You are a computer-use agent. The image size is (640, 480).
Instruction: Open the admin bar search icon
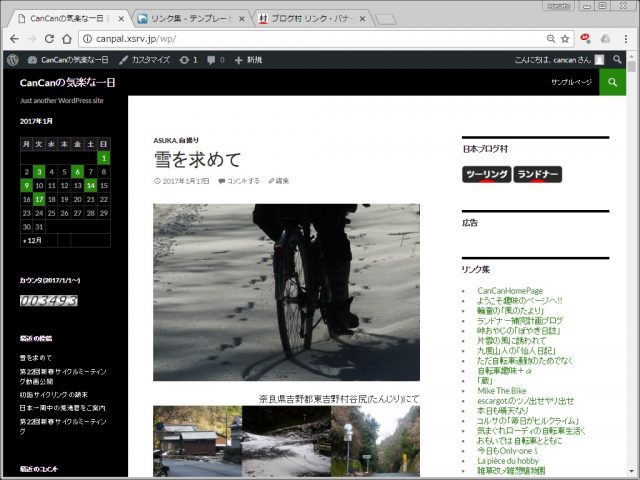pos(617,60)
